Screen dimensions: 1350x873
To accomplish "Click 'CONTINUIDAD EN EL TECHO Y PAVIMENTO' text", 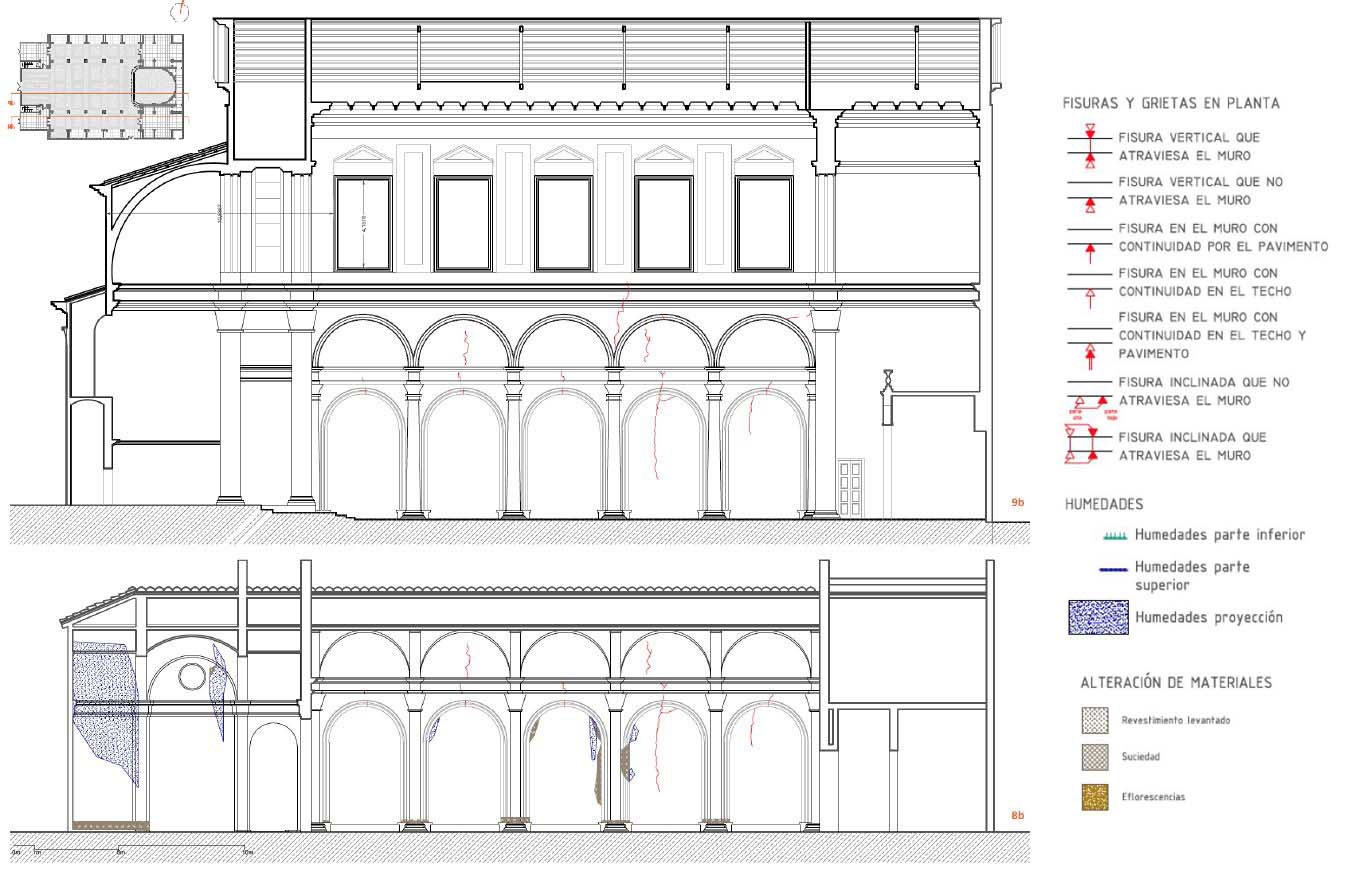I will (1212, 344).
